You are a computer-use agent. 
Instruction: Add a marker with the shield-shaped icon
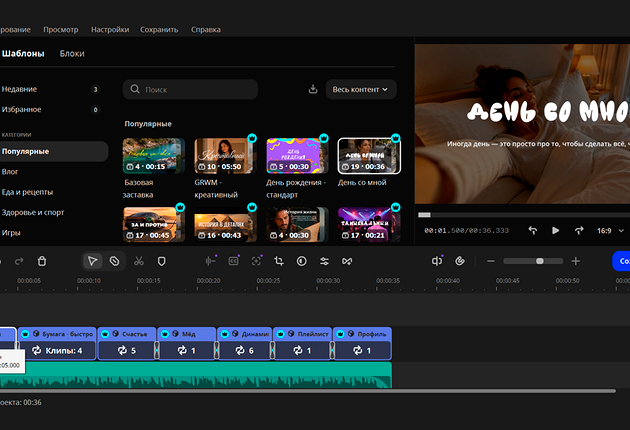point(162,261)
